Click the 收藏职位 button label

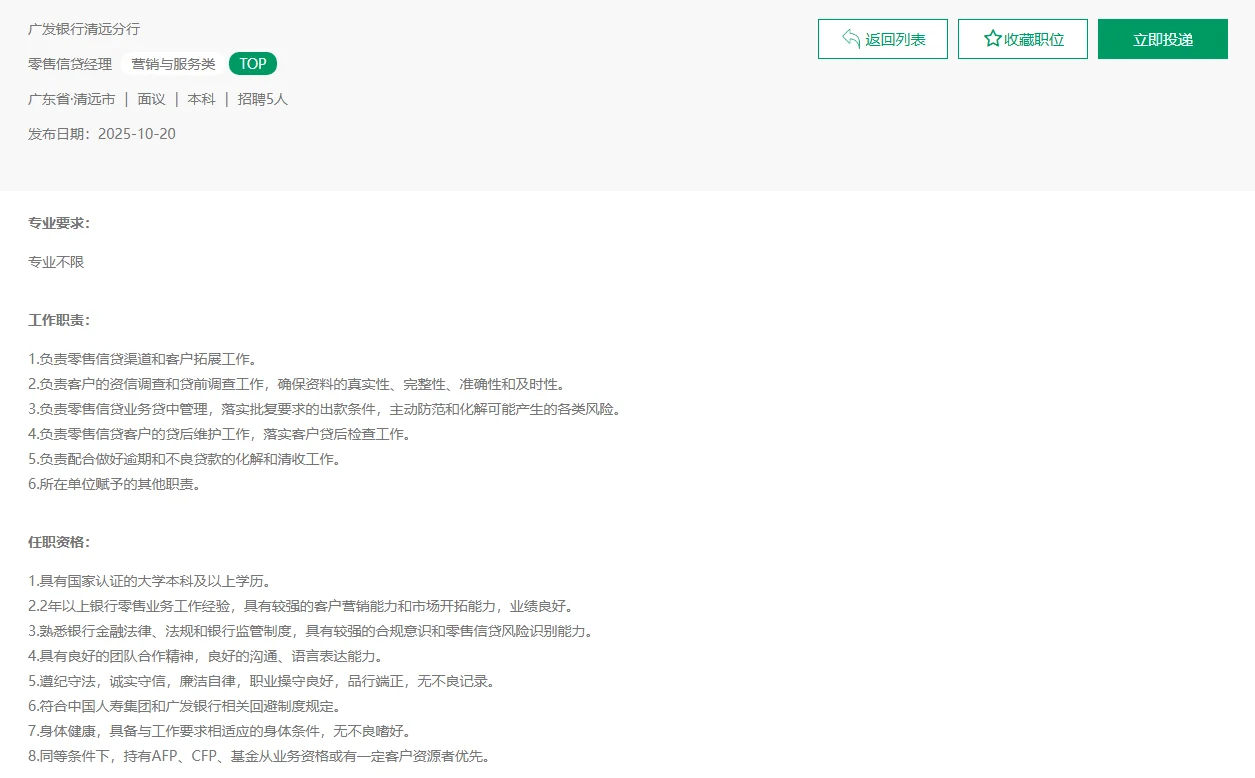coord(1034,40)
